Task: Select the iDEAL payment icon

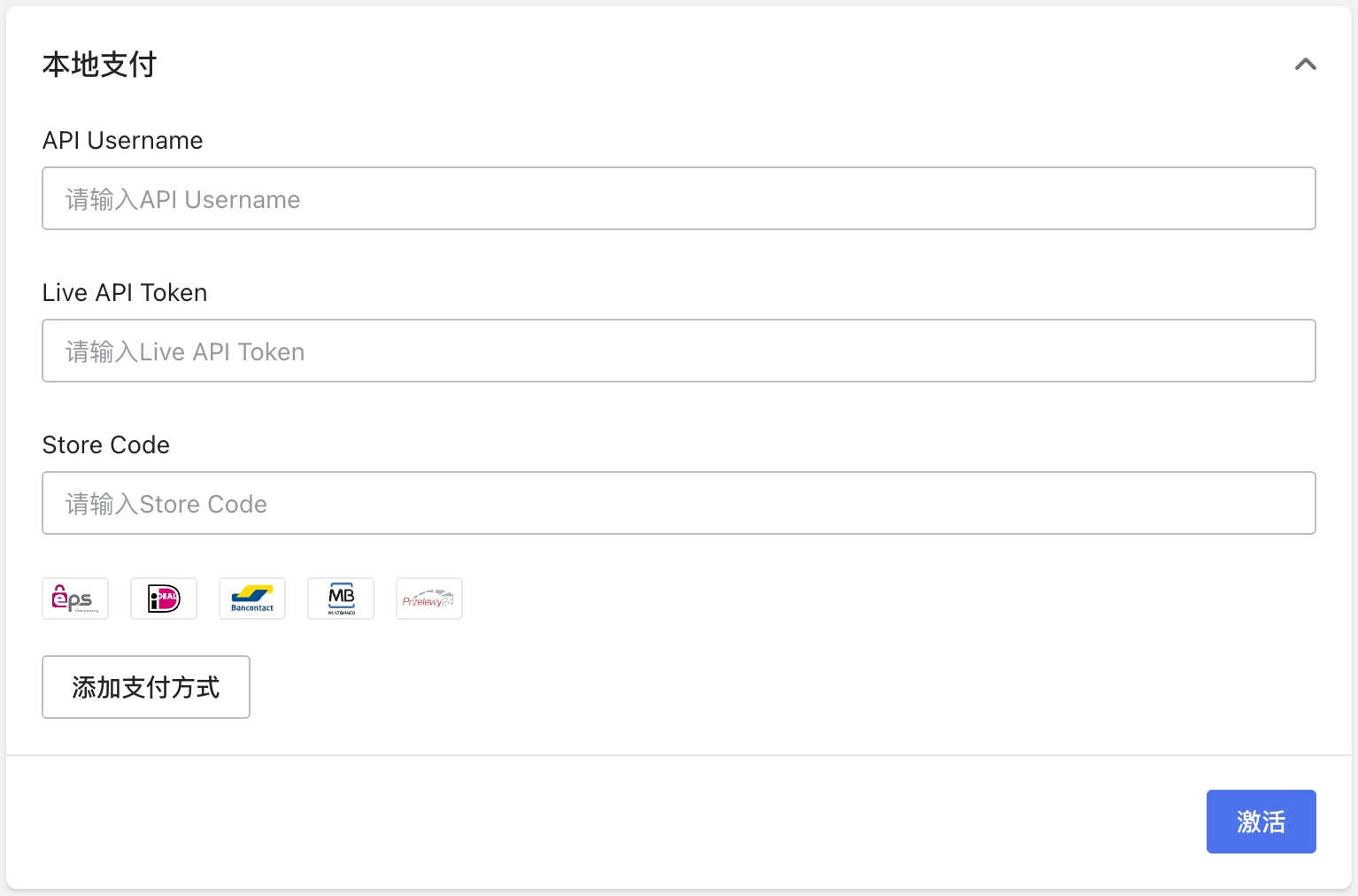Action: (164, 599)
